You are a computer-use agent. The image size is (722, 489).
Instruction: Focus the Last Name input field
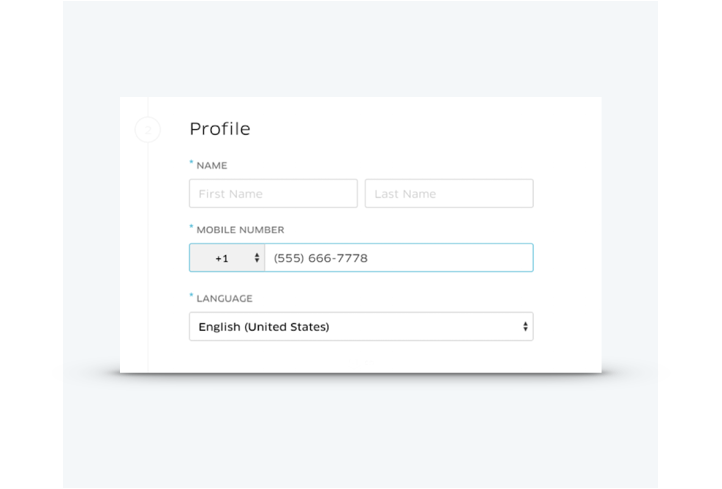tap(449, 193)
